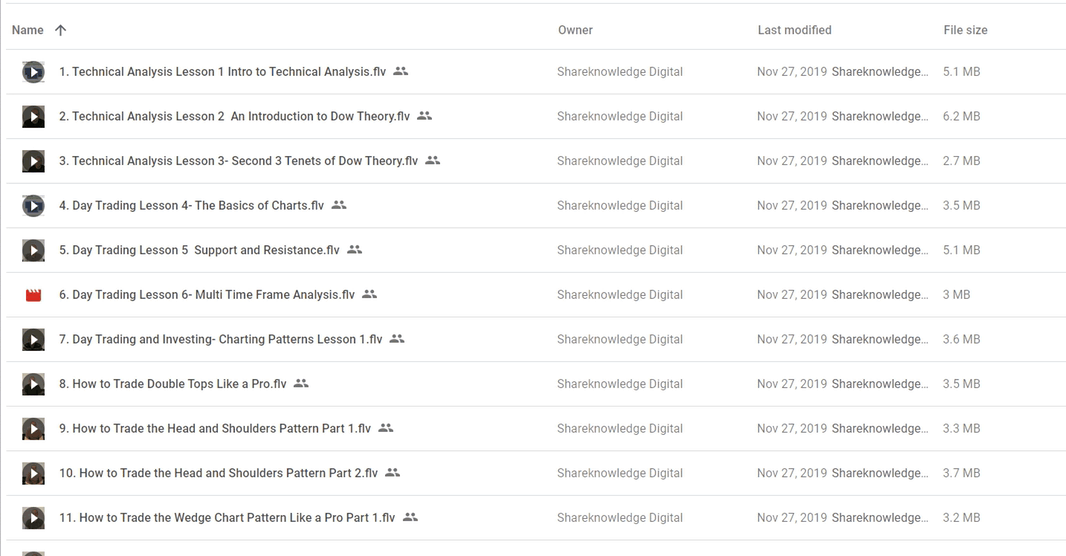Click video thumbnail for Double Tops Like a Pro
Viewport: 1066px width, 556px height.
coord(33,384)
